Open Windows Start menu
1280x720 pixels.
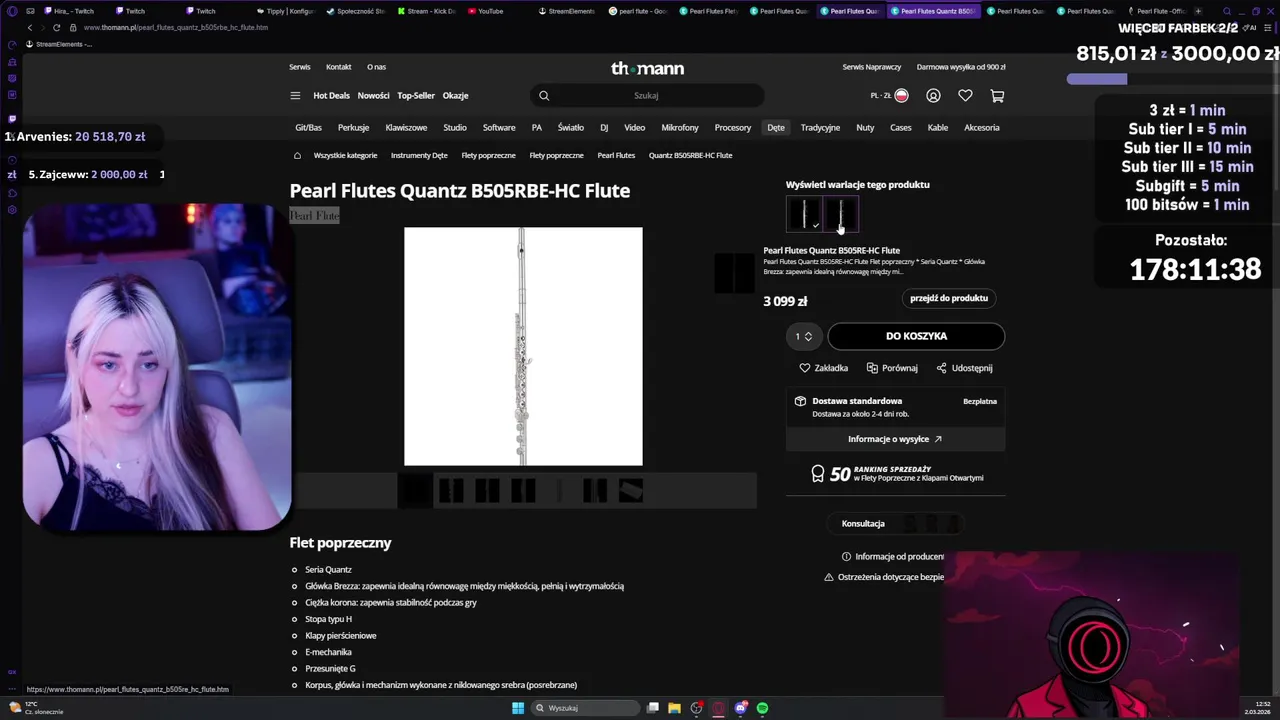[518, 708]
